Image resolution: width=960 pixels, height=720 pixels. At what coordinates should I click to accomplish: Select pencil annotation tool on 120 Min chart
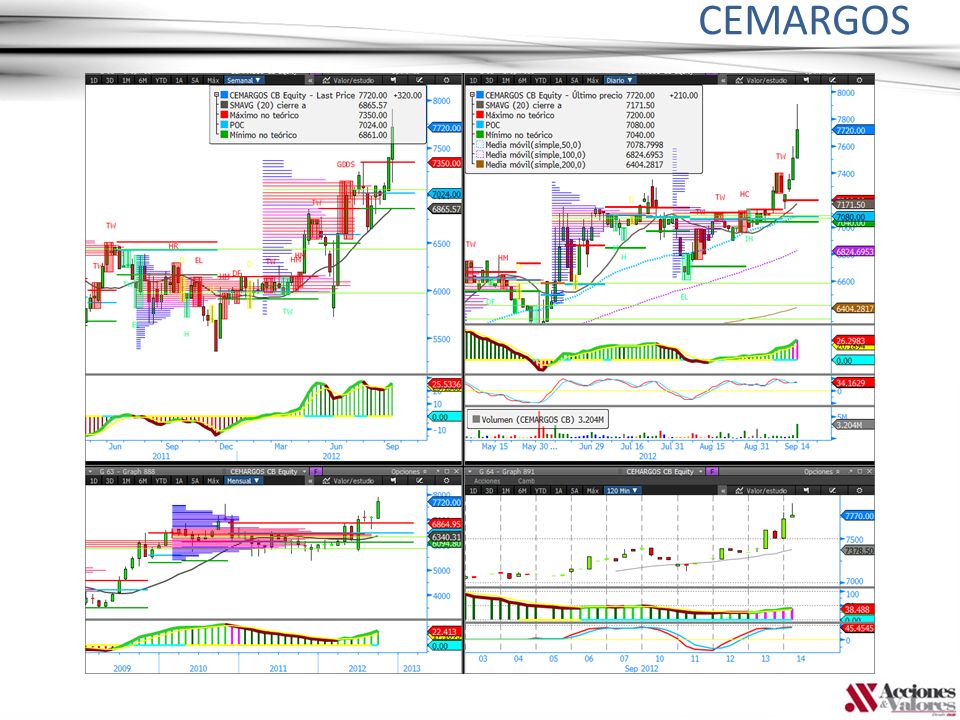tap(833, 490)
